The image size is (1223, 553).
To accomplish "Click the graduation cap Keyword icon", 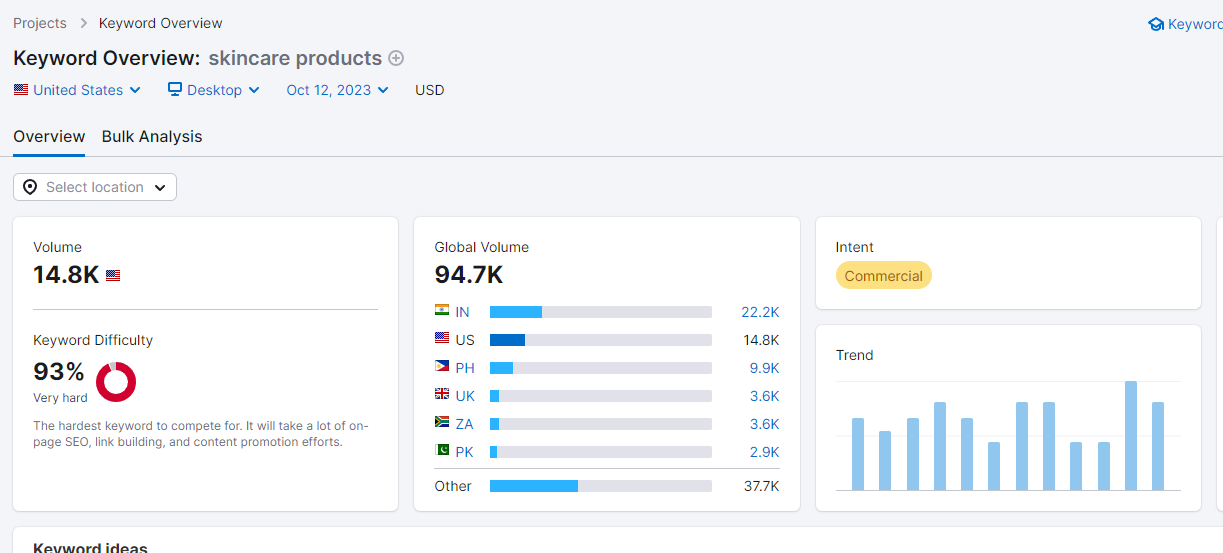I will pyautogui.click(x=1156, y=24).
